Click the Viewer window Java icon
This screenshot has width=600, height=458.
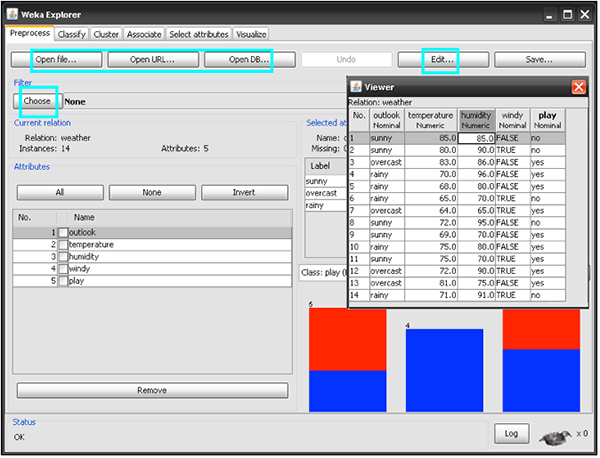pyautogui.click(x=356, y=87)
